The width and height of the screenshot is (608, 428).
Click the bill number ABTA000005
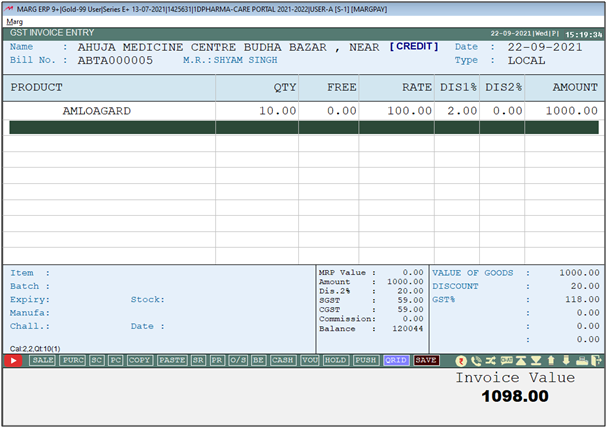click(x=115, y=60)
